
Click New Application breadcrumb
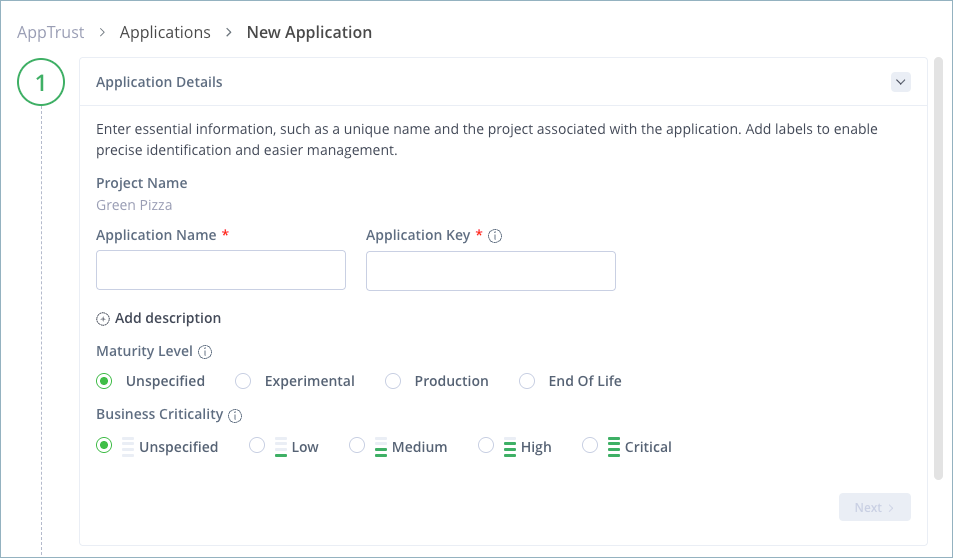[309, 32]
